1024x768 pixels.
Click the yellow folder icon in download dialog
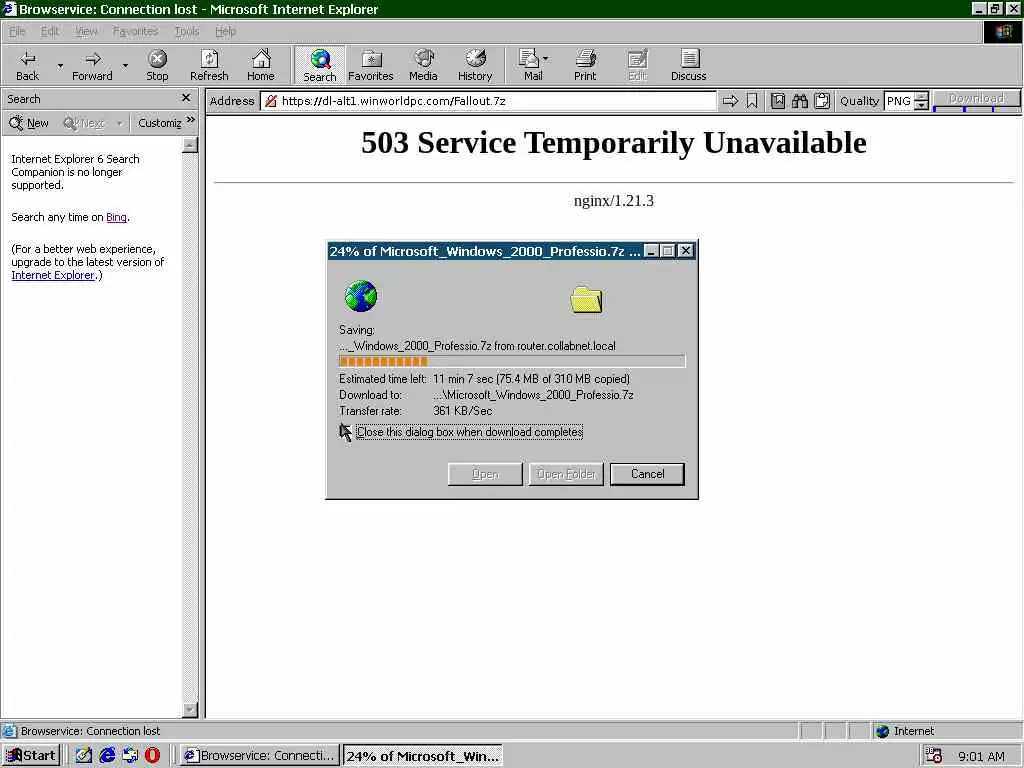point(586,300)
